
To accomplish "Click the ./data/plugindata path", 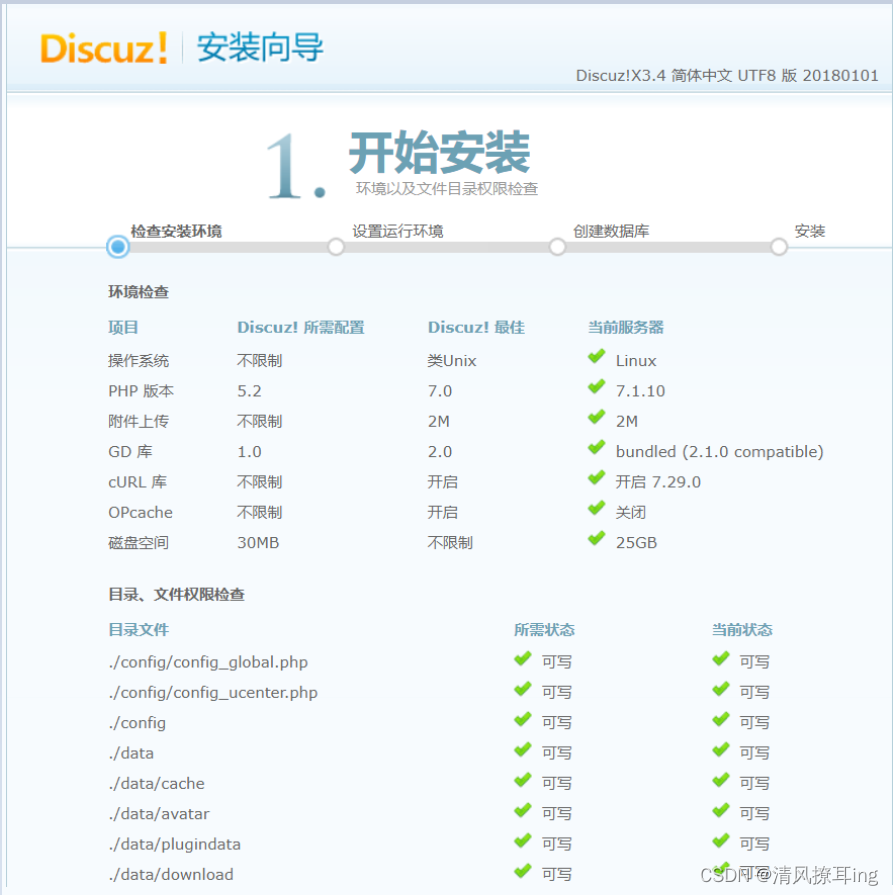I will tap(174, 844).
